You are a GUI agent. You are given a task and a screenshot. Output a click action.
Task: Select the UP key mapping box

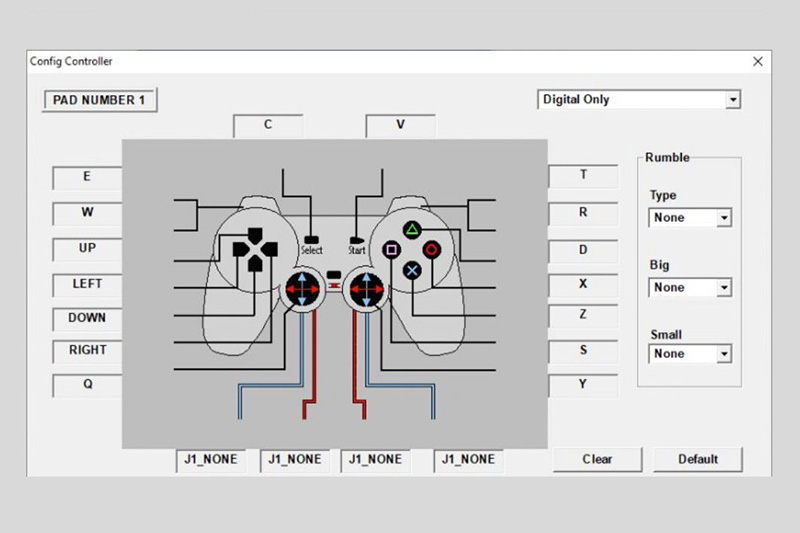pos(87,248)
